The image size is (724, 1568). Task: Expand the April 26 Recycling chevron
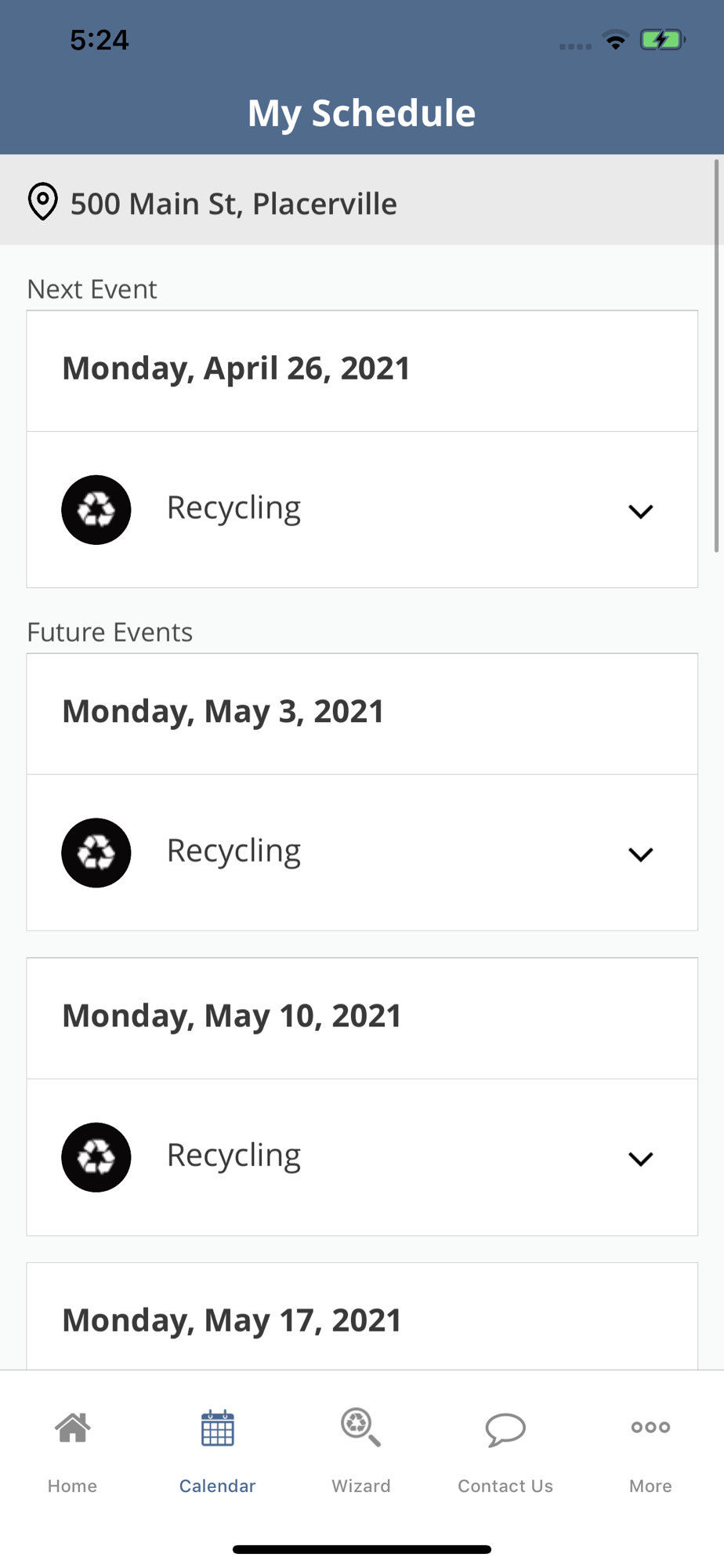click(641, 511)
